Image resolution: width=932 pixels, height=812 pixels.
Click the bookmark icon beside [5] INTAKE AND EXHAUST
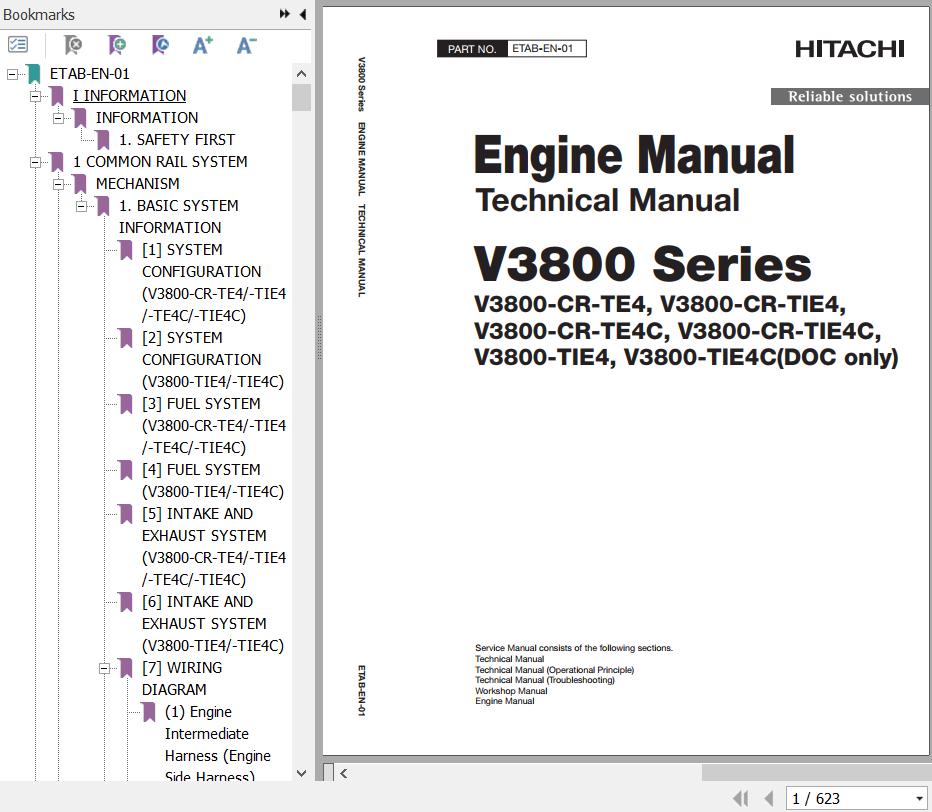tap(126, 514)
